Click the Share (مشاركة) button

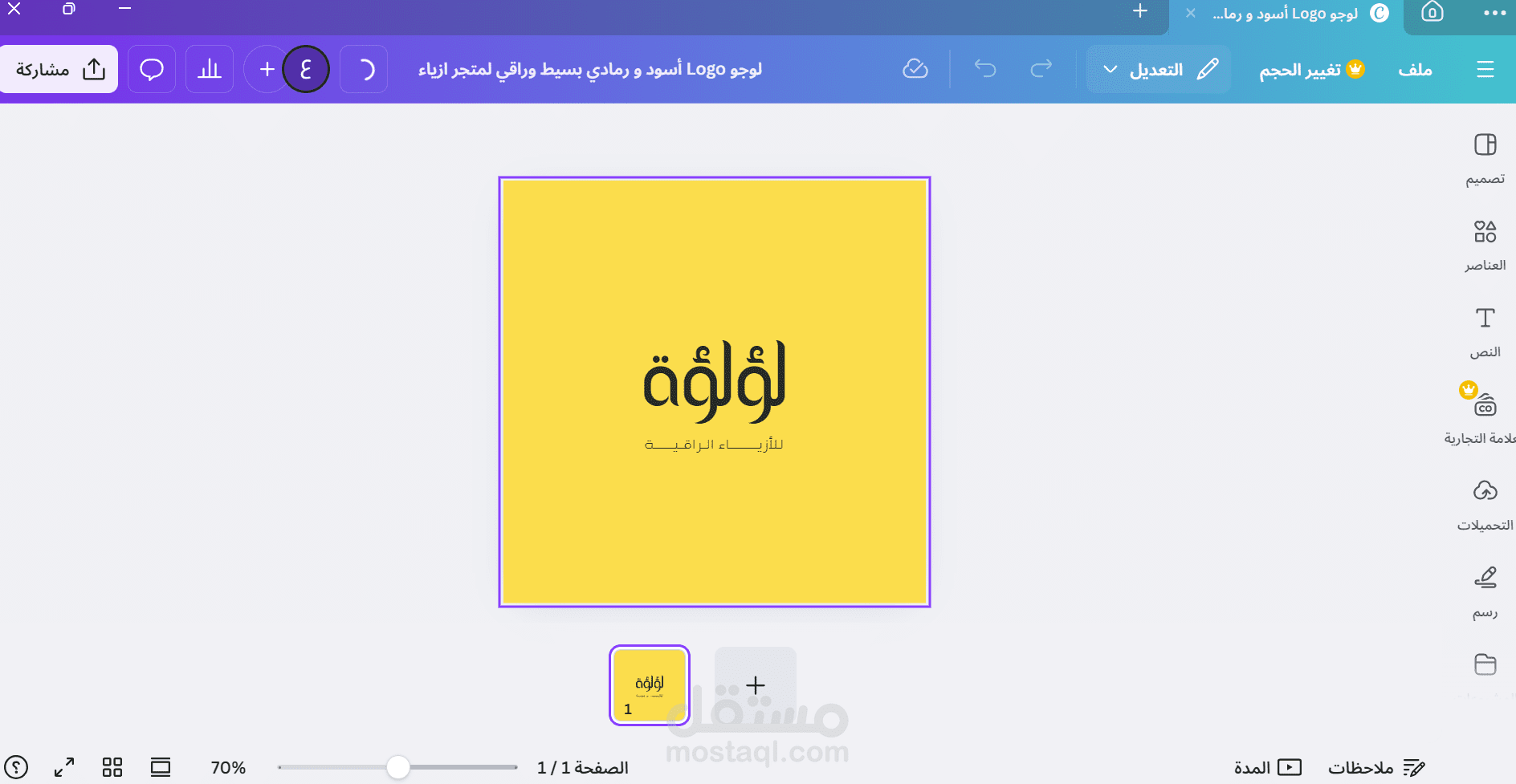(59, 69)
